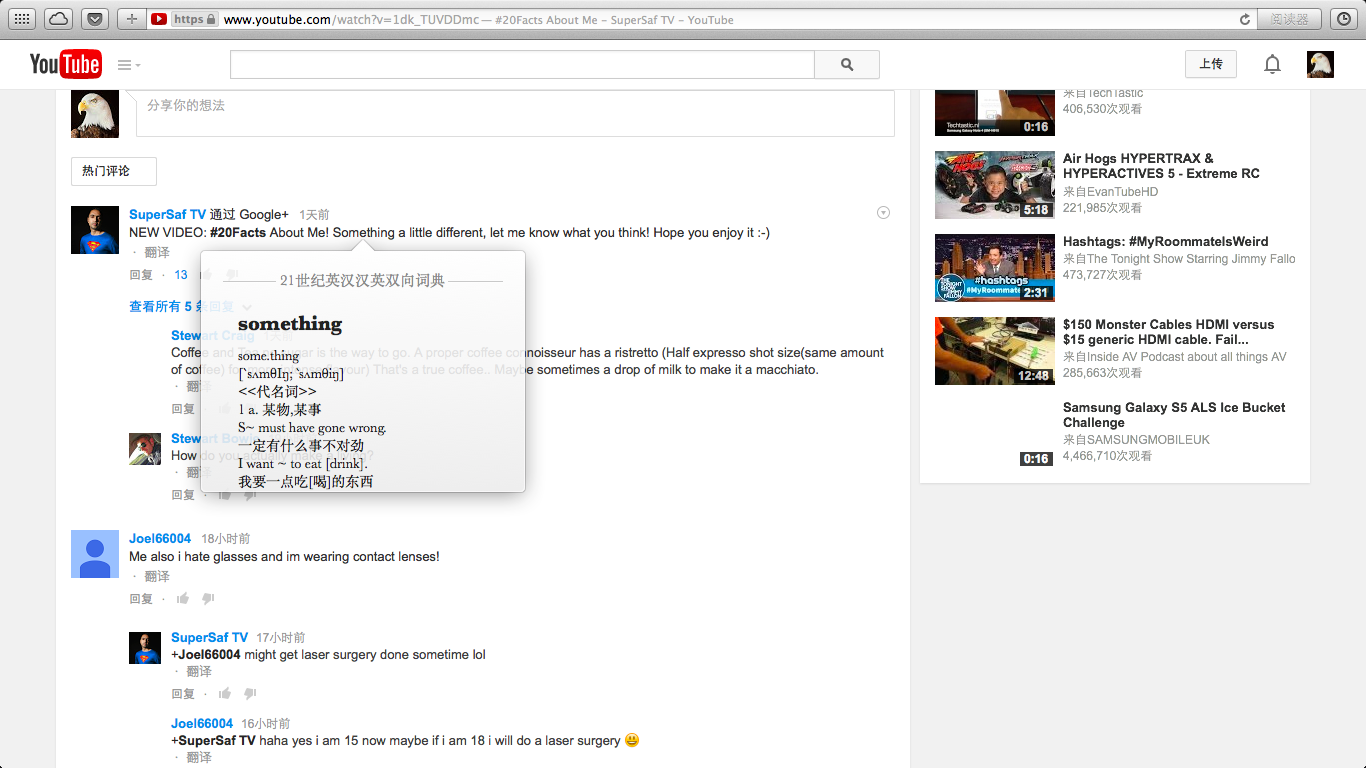Open Safari's Top Sites grid
This screenshot has width=1366, height=768.
click(x=22, y=19)
